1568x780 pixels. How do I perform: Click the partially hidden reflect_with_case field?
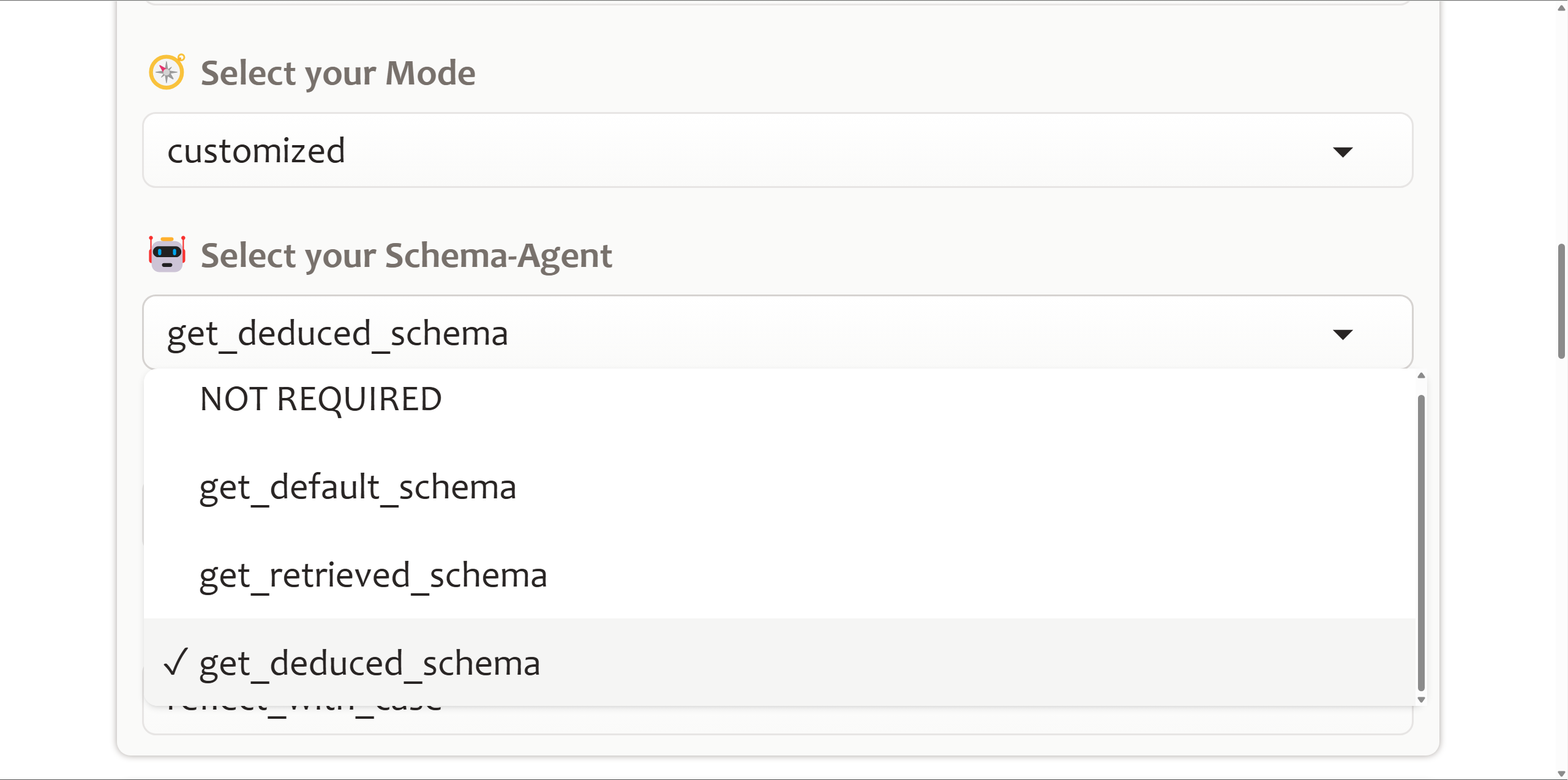(778, 719)
